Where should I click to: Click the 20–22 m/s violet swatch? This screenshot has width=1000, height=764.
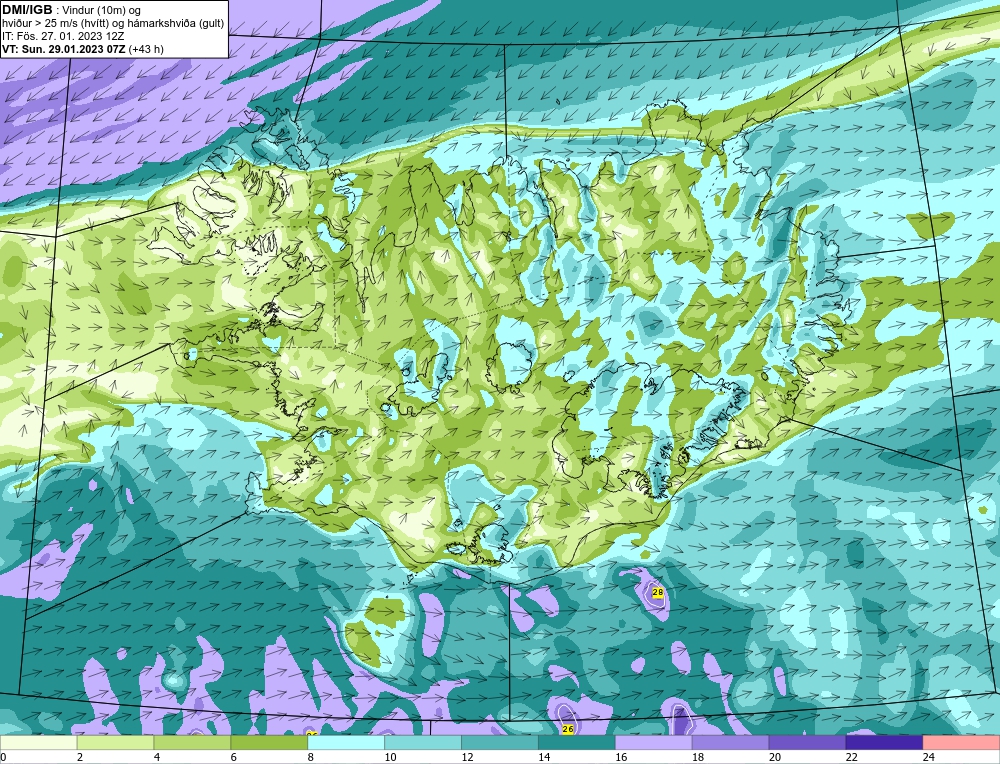pyautogui.click(x=807, y=743)
